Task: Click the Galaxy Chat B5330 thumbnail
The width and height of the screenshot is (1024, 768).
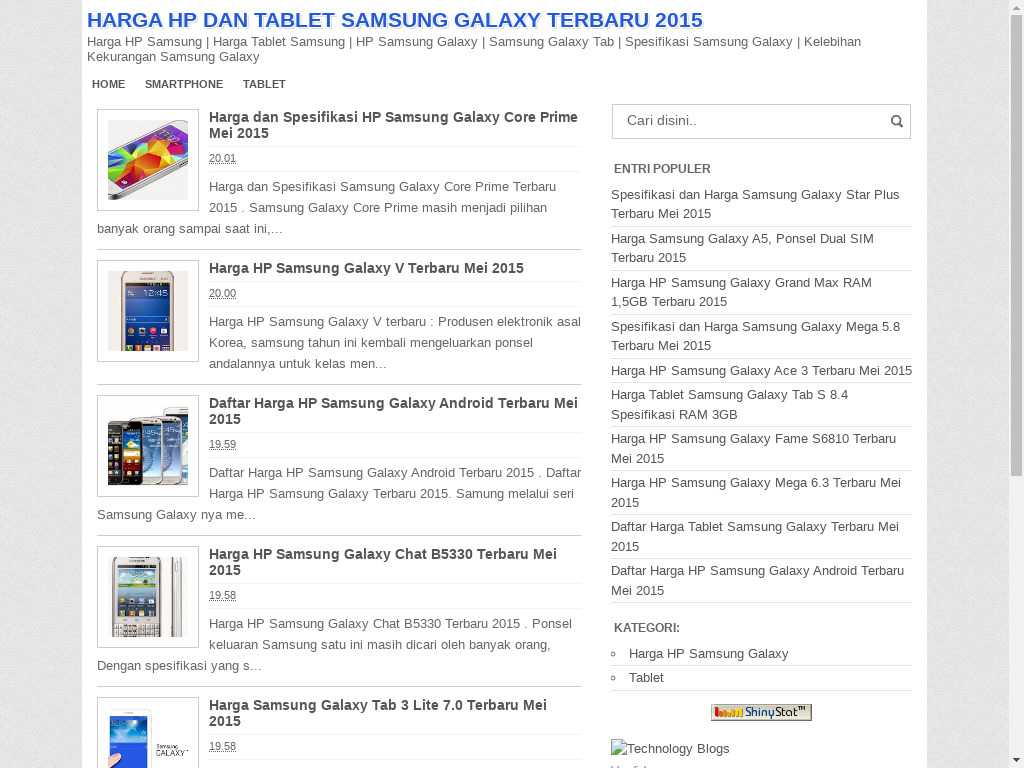Action: (148, 597)
